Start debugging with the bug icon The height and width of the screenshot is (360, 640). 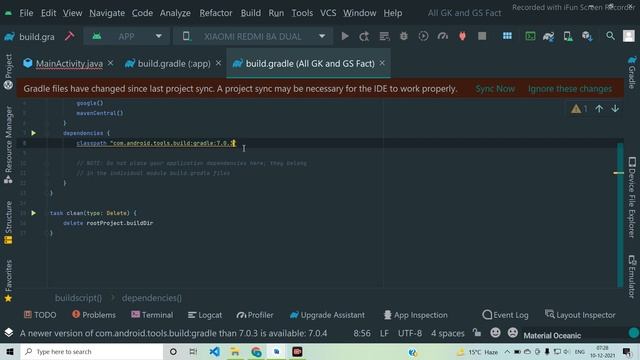tap(404, 36)
